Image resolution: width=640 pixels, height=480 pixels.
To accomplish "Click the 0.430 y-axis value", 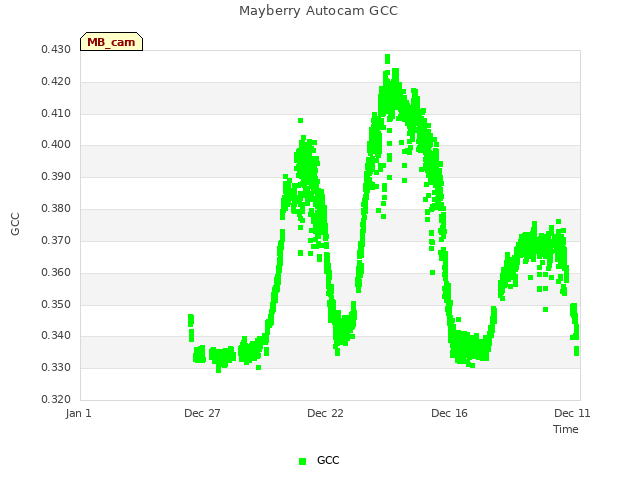I will (x=56, y=49).
